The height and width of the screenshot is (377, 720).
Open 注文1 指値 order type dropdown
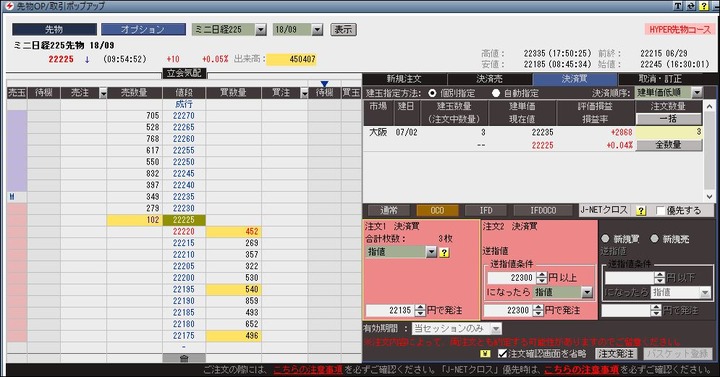tap(431, 252)
